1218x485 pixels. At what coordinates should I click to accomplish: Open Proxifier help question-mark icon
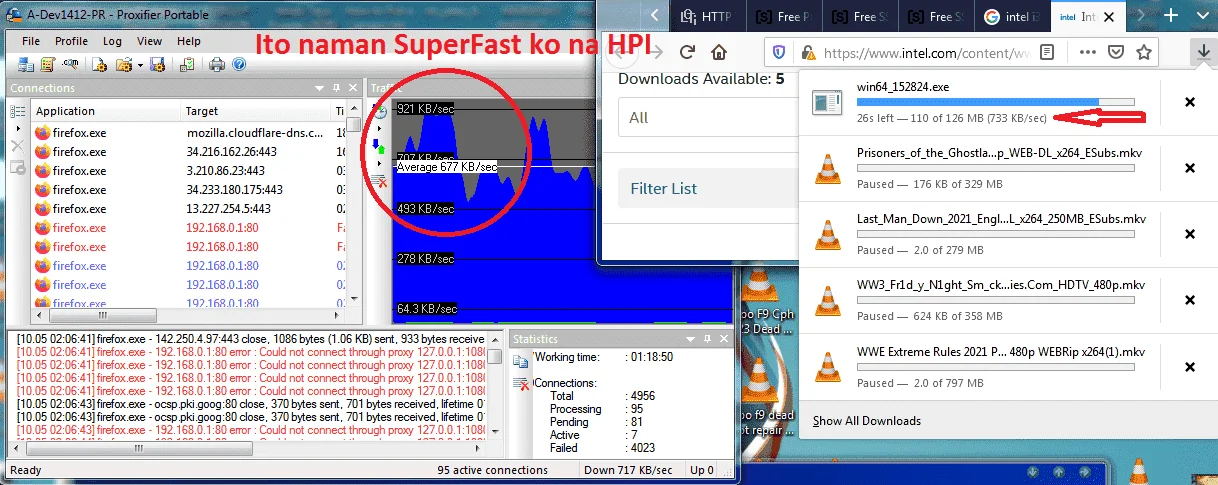click(239, 64)
